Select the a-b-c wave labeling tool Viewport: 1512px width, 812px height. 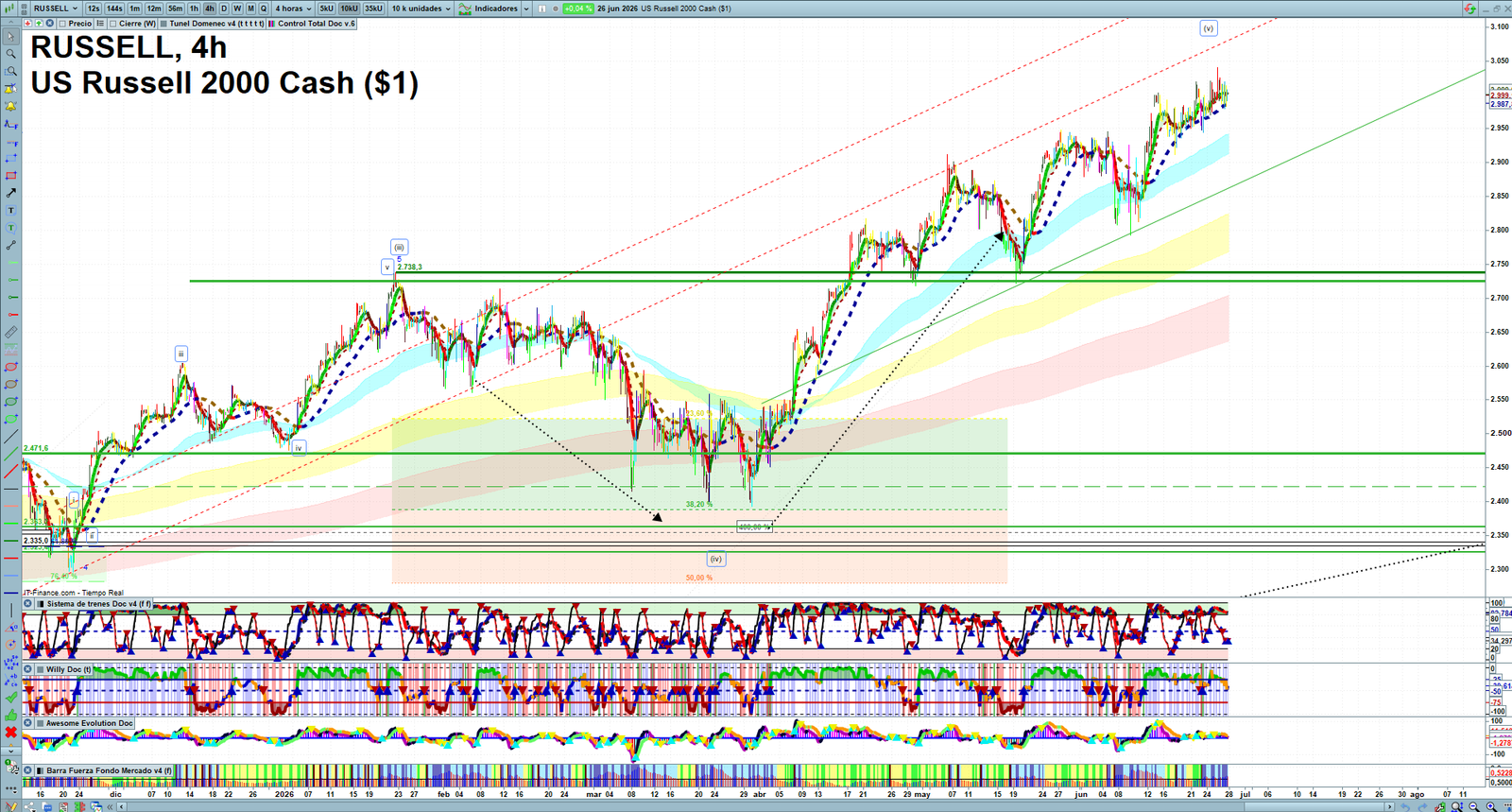coord(11,680)
